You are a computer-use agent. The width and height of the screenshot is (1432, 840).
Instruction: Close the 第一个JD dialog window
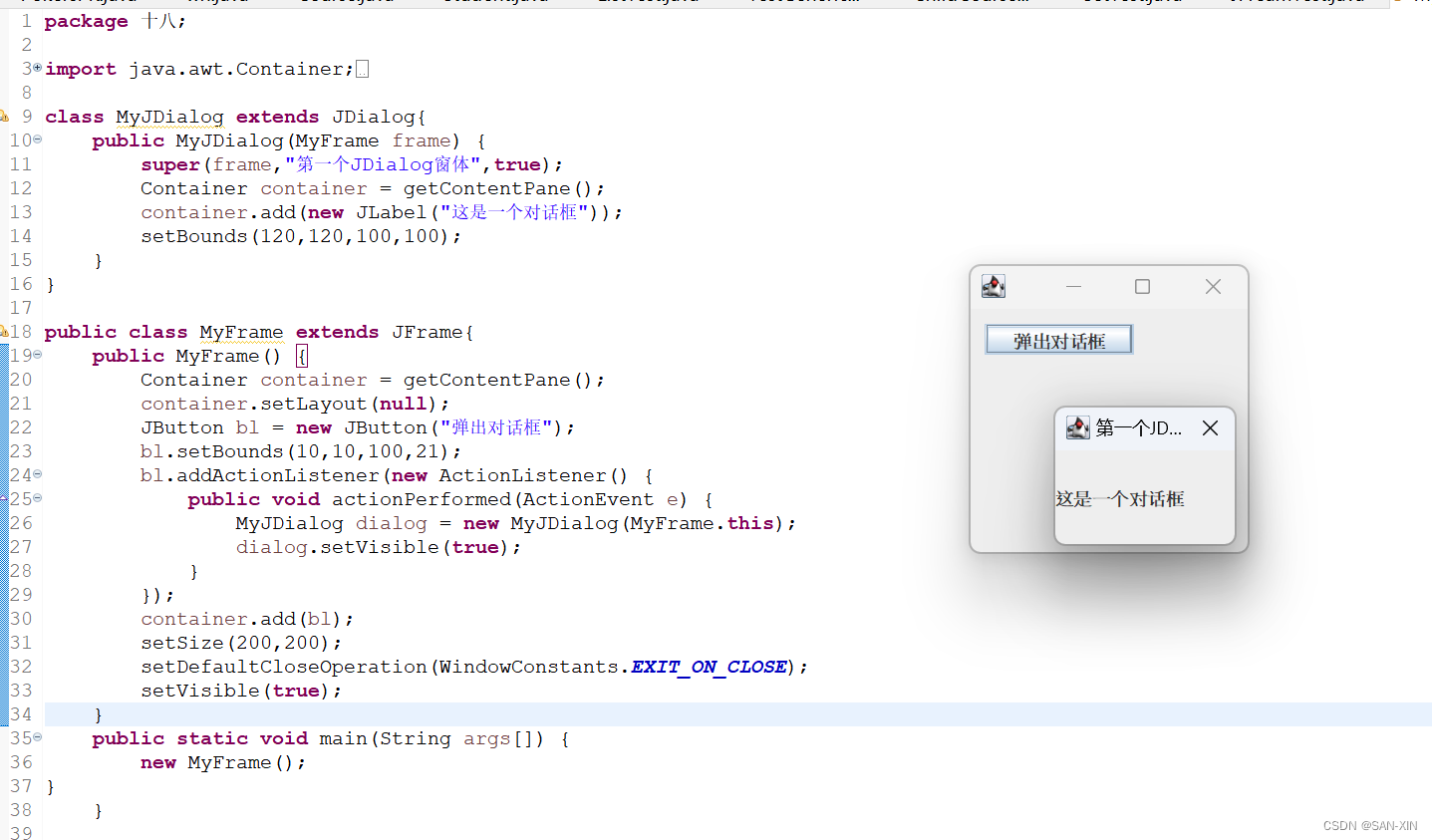[1210, 427]
